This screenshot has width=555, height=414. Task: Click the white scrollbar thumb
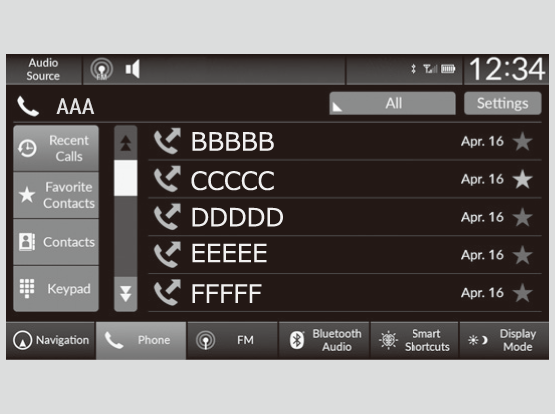[126, 178]
